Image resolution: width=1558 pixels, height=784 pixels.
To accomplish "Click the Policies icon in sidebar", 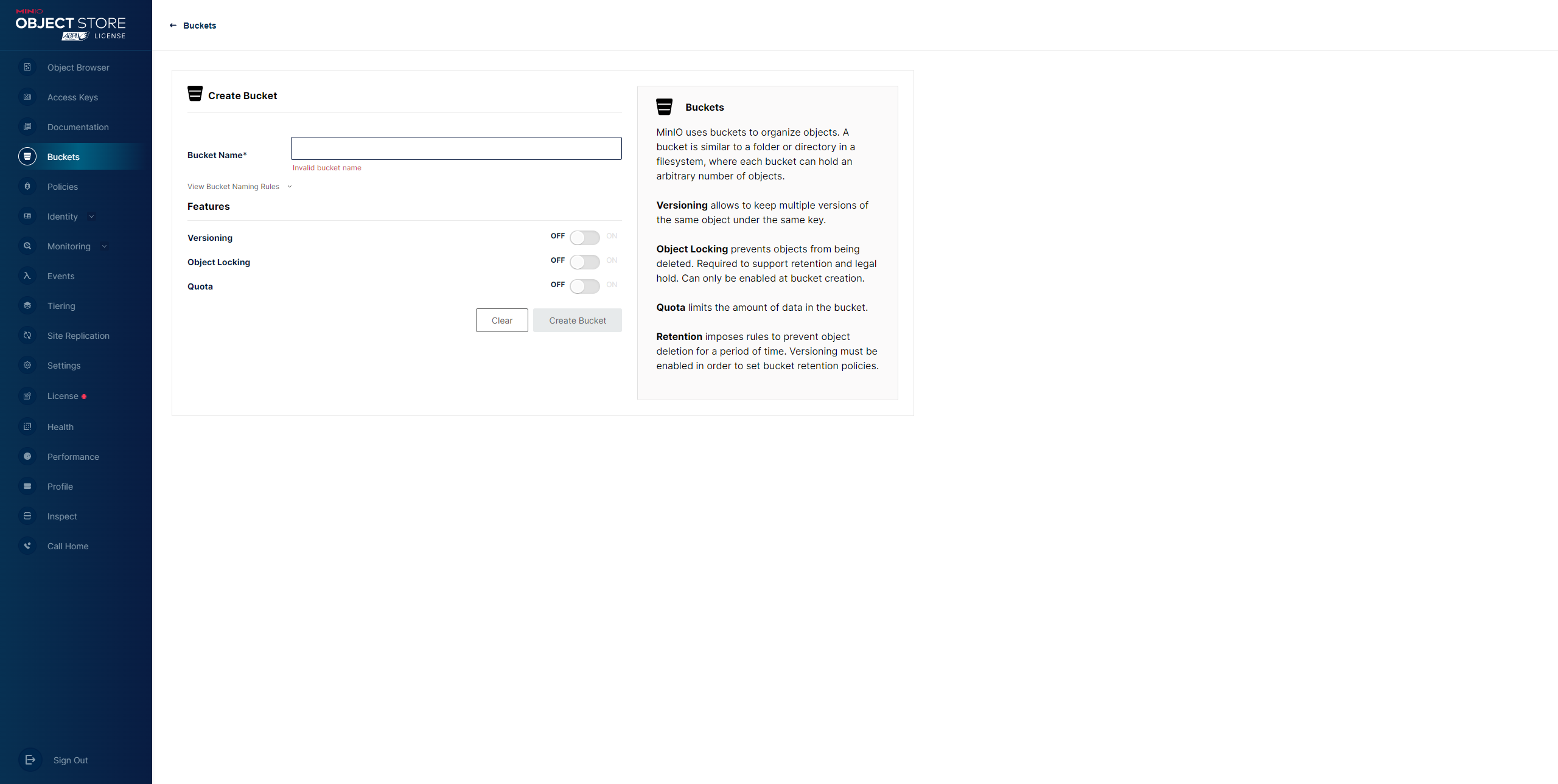I will 27,186.
